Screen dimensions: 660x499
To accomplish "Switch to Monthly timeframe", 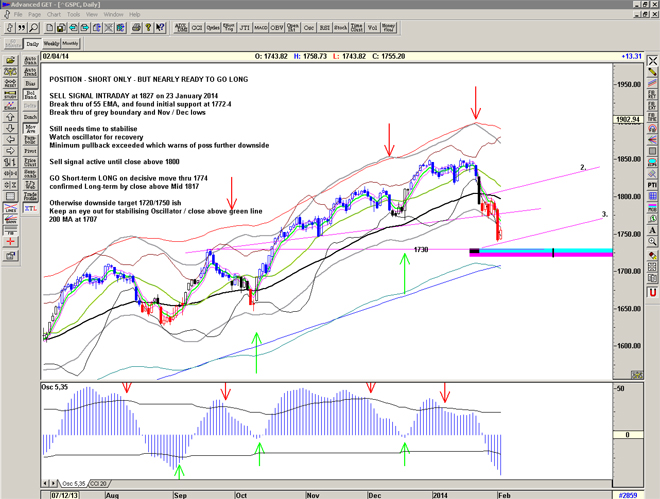I will [x=70, y=44].
